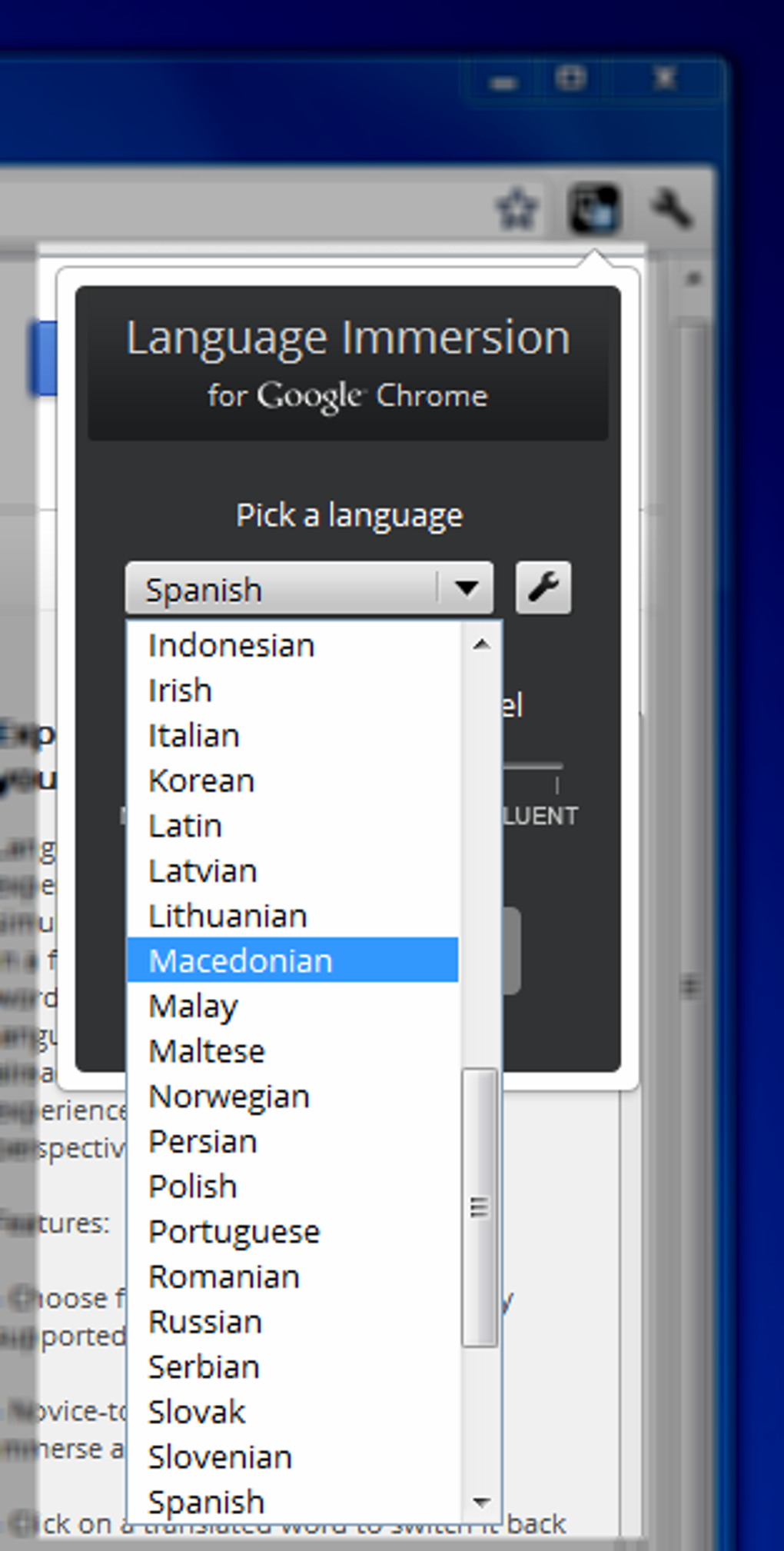Pick Portuguese in the dropdown list
Image resolution: width=784 pixels, height=1551 pixels.
click(234, 1232)
